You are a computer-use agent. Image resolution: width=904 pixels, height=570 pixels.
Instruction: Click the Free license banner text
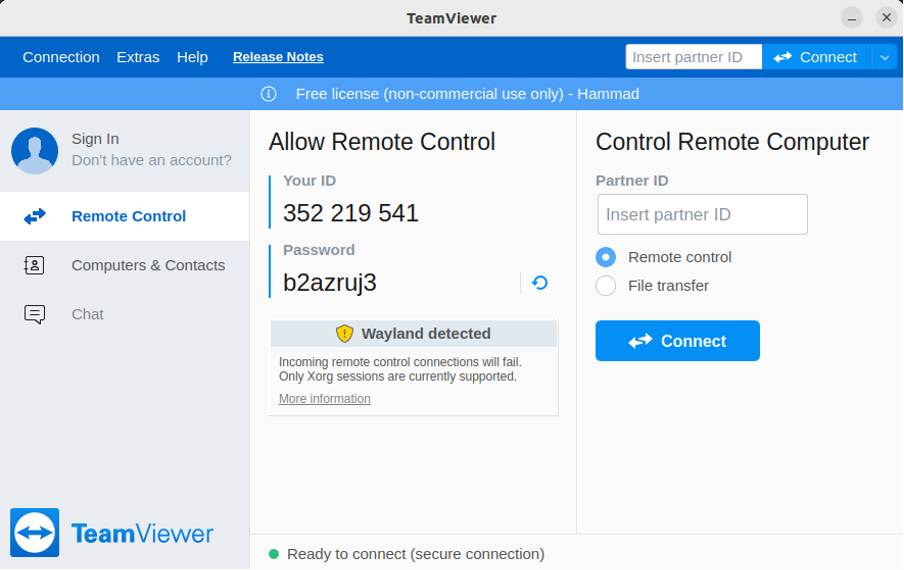pos(467,94)
